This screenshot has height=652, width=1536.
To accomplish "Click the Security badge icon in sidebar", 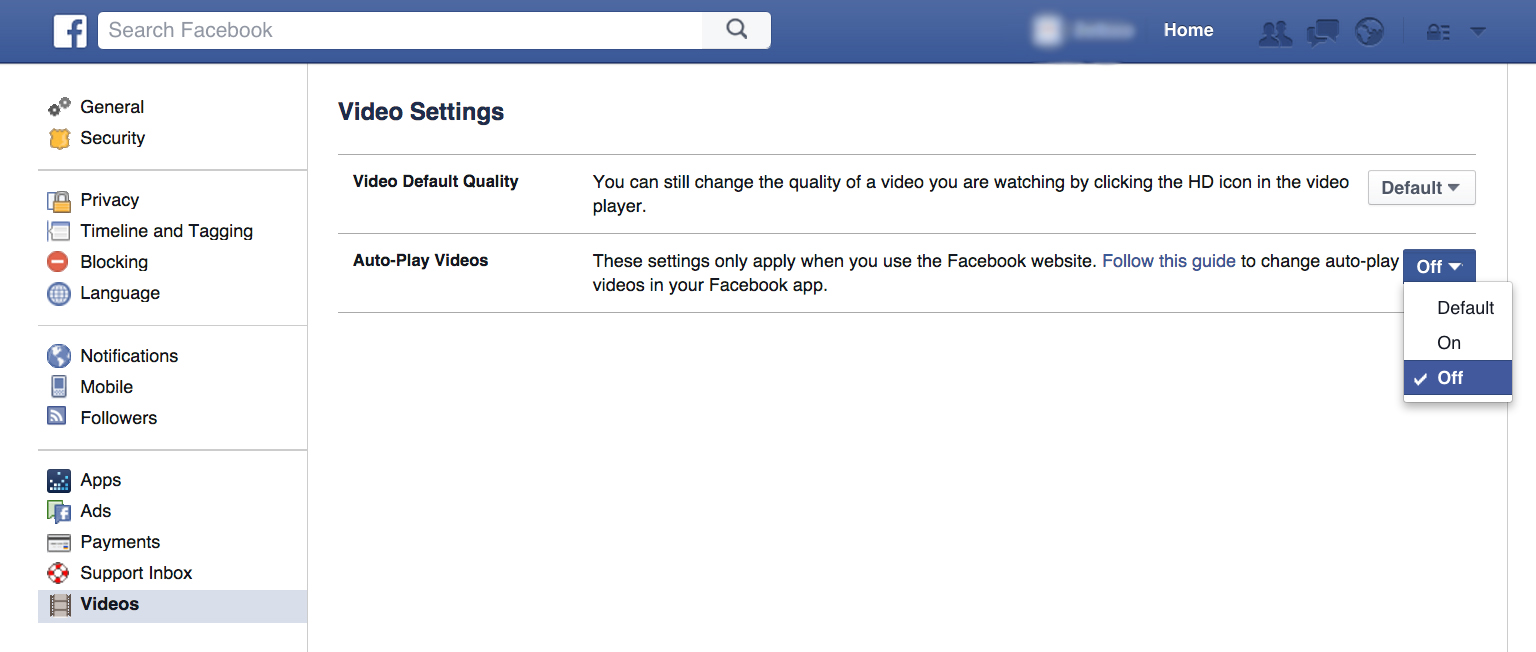I will [x=60, y=139].
